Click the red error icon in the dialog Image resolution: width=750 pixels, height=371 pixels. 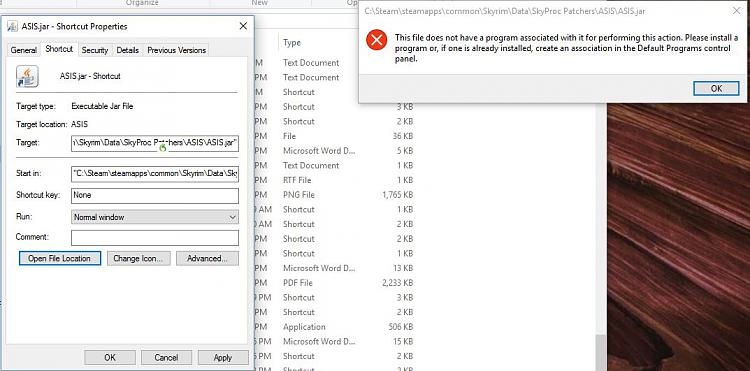376,40
